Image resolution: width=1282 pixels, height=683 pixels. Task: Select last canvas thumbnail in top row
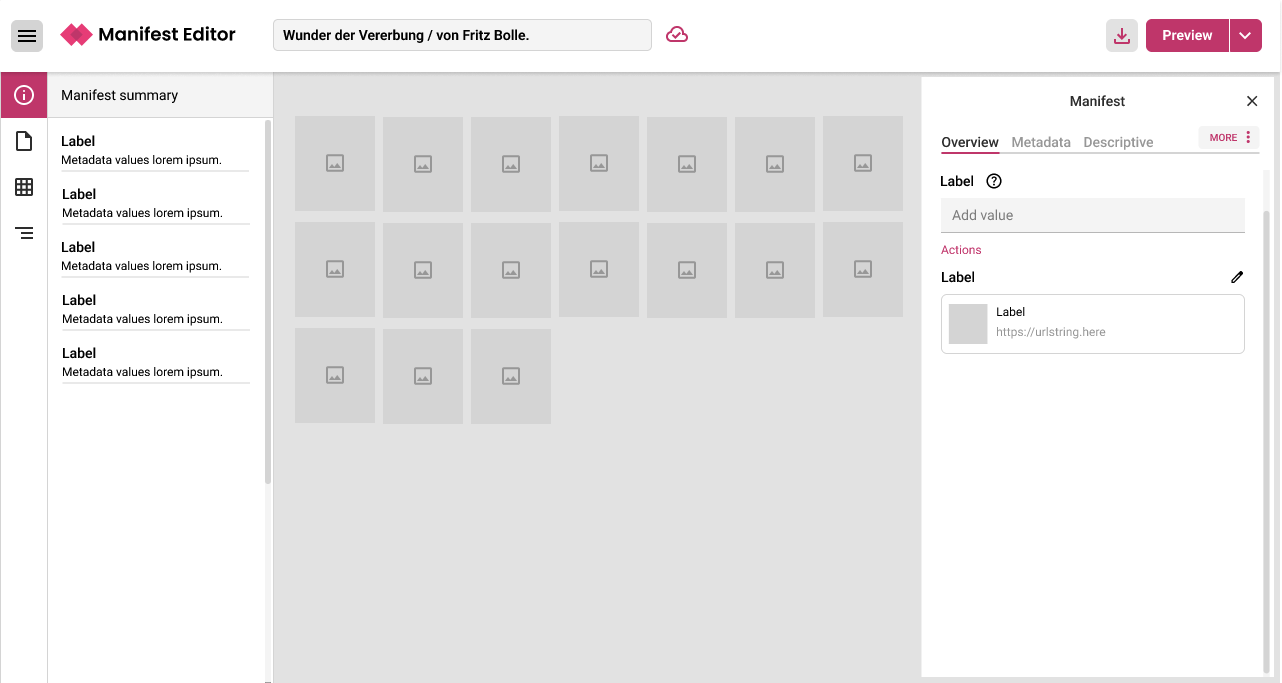tap(863, 163)
